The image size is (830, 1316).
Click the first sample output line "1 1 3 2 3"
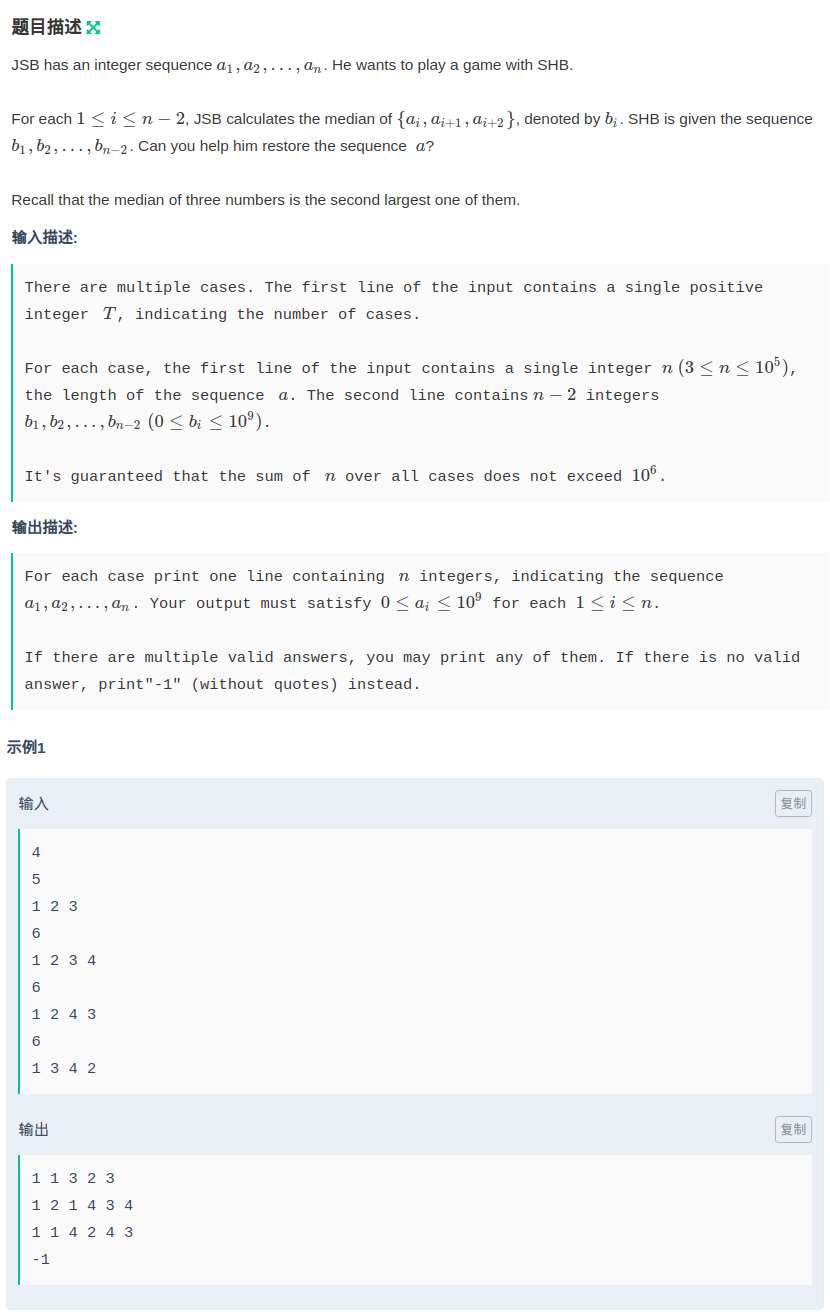click(x=73, y=1178)
